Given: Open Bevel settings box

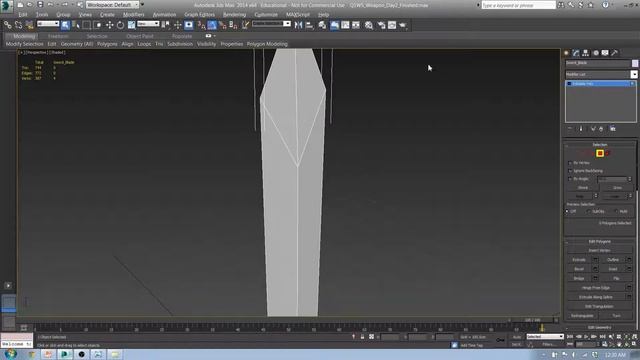Looking at the screenshot, I should (x=595, y=269).
